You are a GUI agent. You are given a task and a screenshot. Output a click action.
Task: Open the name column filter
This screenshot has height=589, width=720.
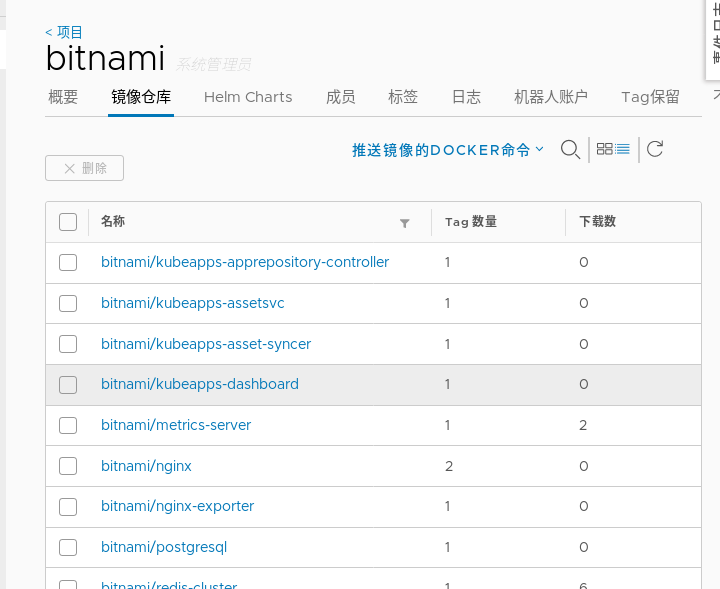405,223
